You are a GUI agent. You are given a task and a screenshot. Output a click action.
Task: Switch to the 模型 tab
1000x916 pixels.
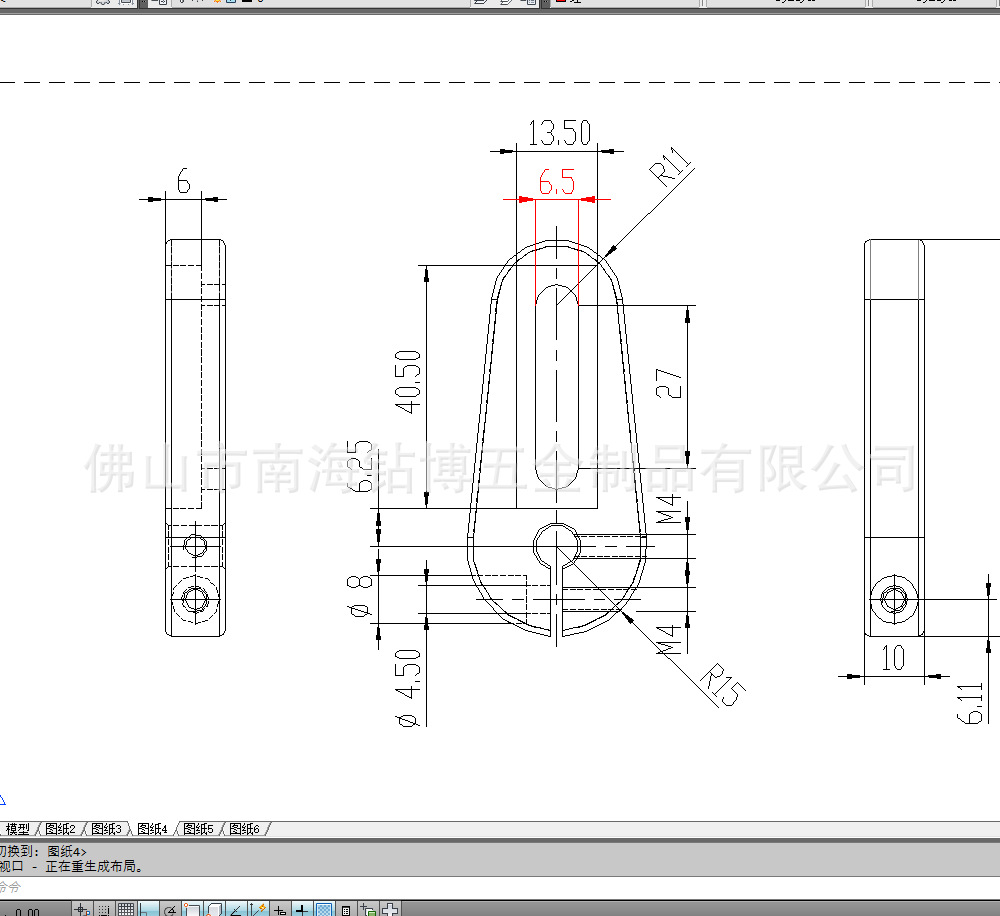click(18, 829)
